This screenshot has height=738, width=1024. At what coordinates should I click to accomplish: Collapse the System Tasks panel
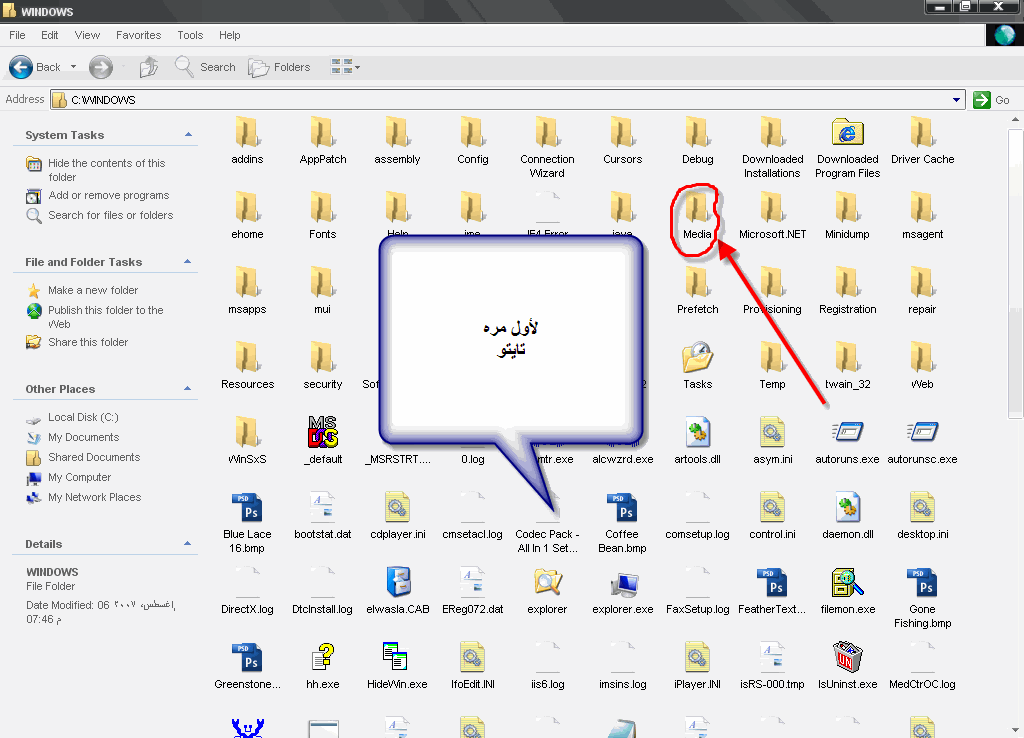pyautogui.click(x=188, y=135)
